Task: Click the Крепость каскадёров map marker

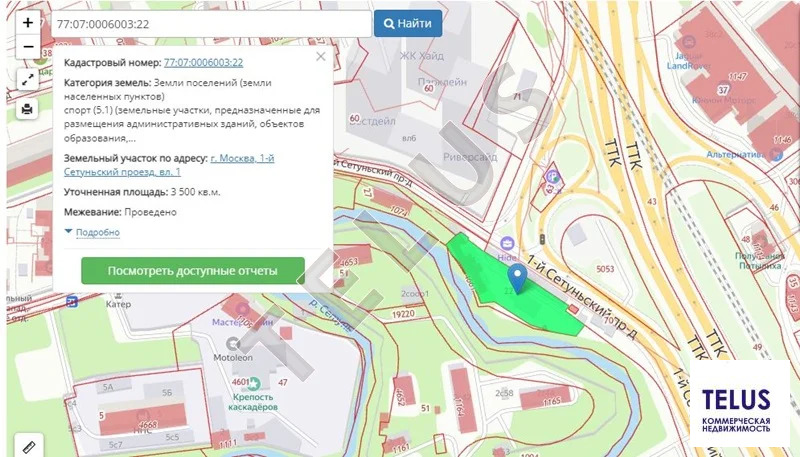Action: (255, 384)
